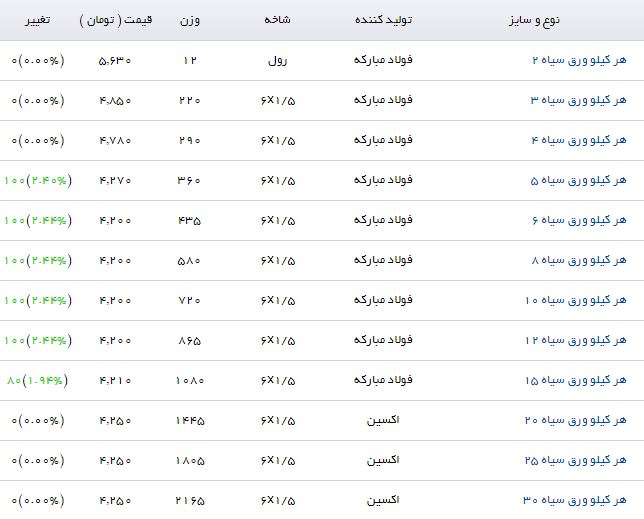This screenshot has width=644, height=519.
Task: Select the price cell ۴,۲۷۰
Action: pyautogui.click(x=115, y=181)
